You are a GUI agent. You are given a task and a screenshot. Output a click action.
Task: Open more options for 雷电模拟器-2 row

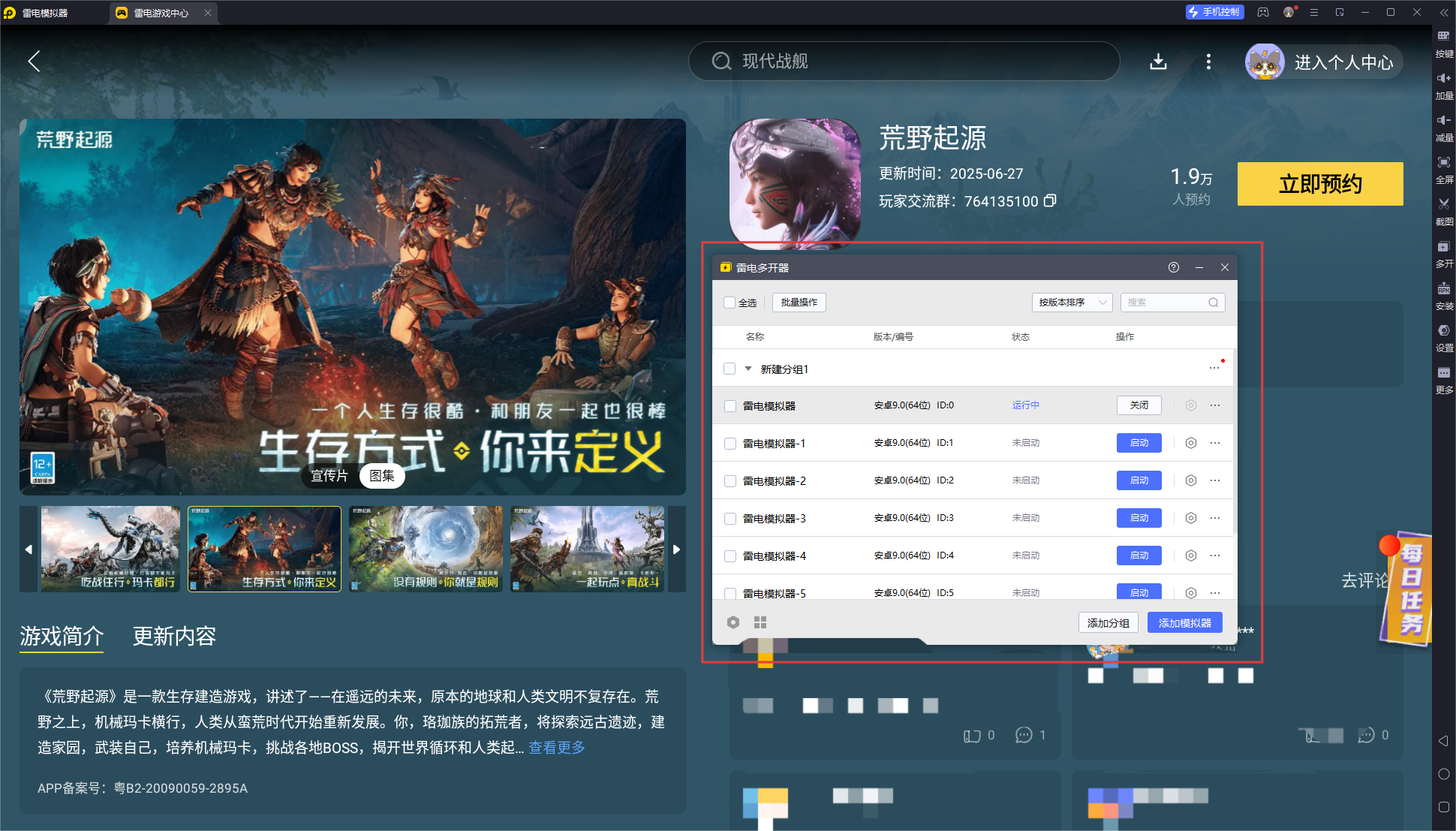[1215, 480]
